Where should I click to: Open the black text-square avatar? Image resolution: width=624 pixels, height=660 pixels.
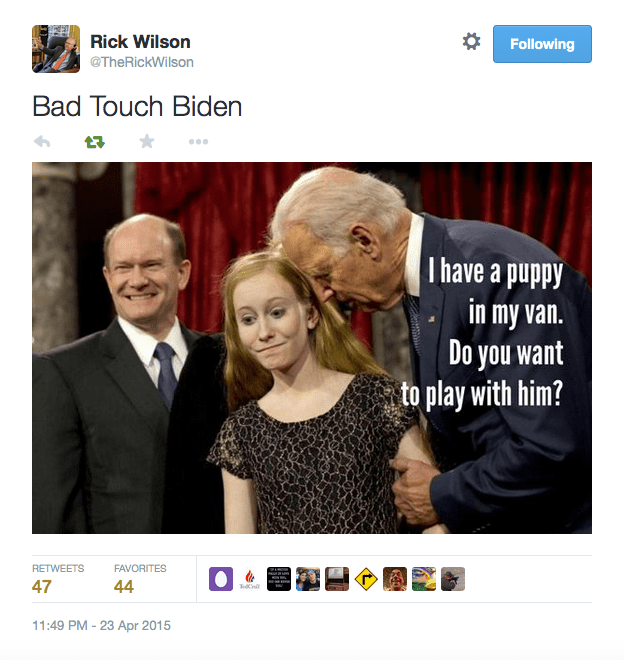279,579
